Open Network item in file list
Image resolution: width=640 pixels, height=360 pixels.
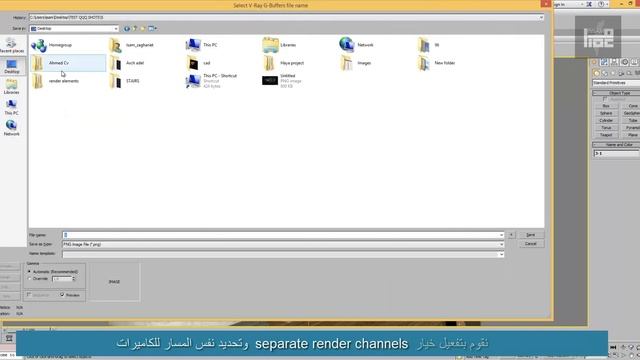[356, 45]
